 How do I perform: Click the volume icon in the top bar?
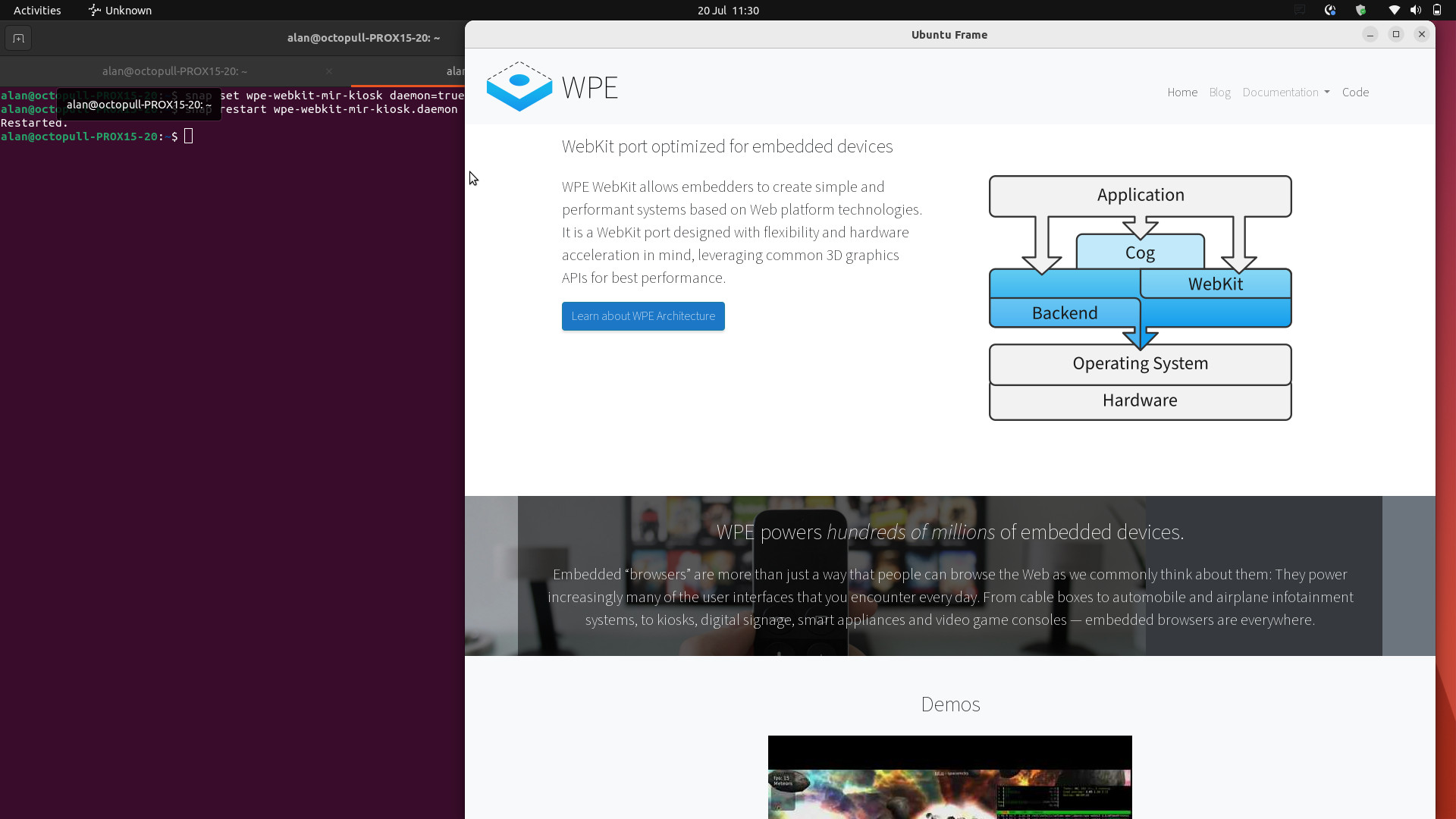[1415, 10]
